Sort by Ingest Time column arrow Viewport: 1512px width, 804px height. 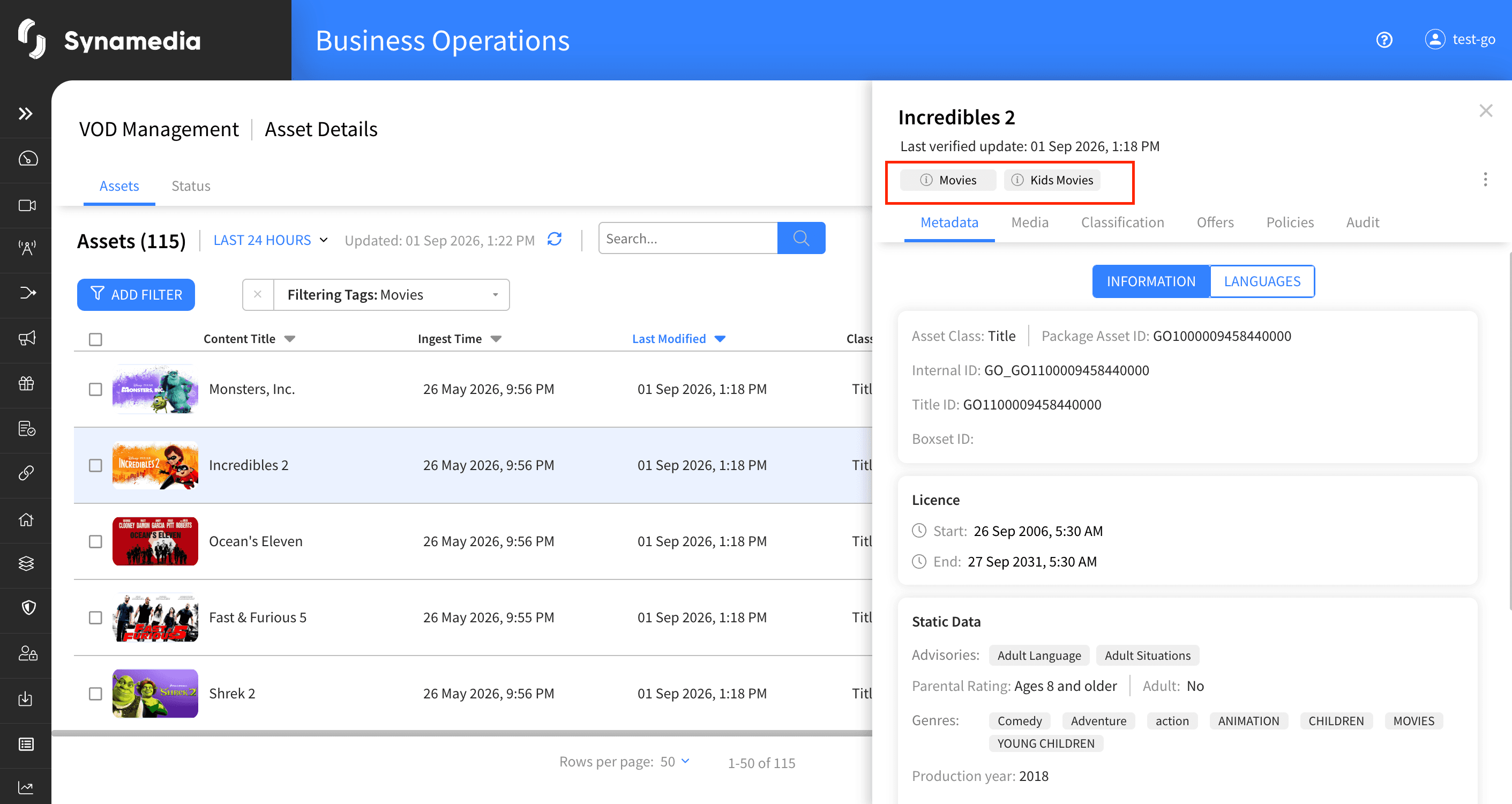pos(496,339)
